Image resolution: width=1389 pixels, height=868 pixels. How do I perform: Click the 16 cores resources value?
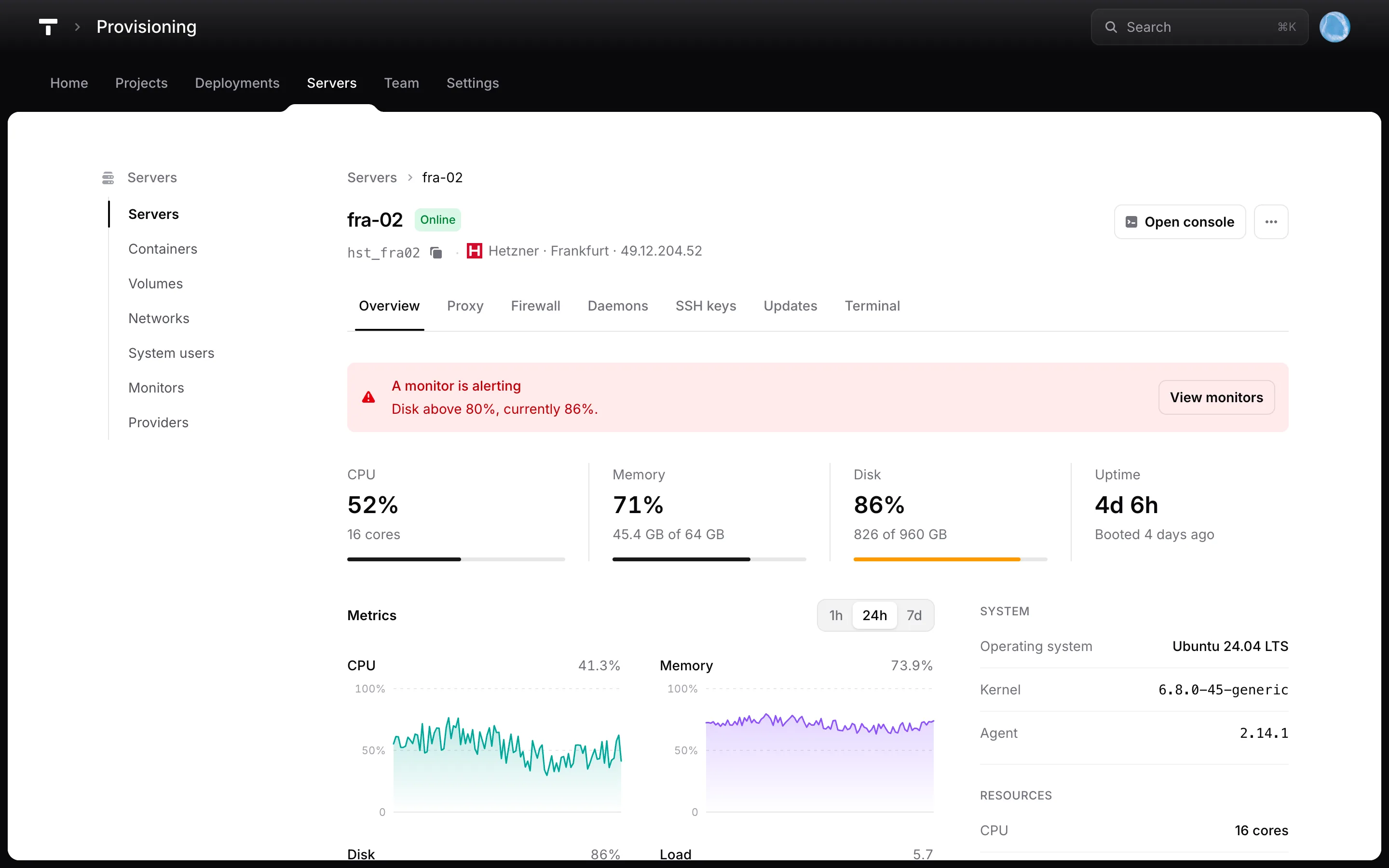tap(1261, 831)
